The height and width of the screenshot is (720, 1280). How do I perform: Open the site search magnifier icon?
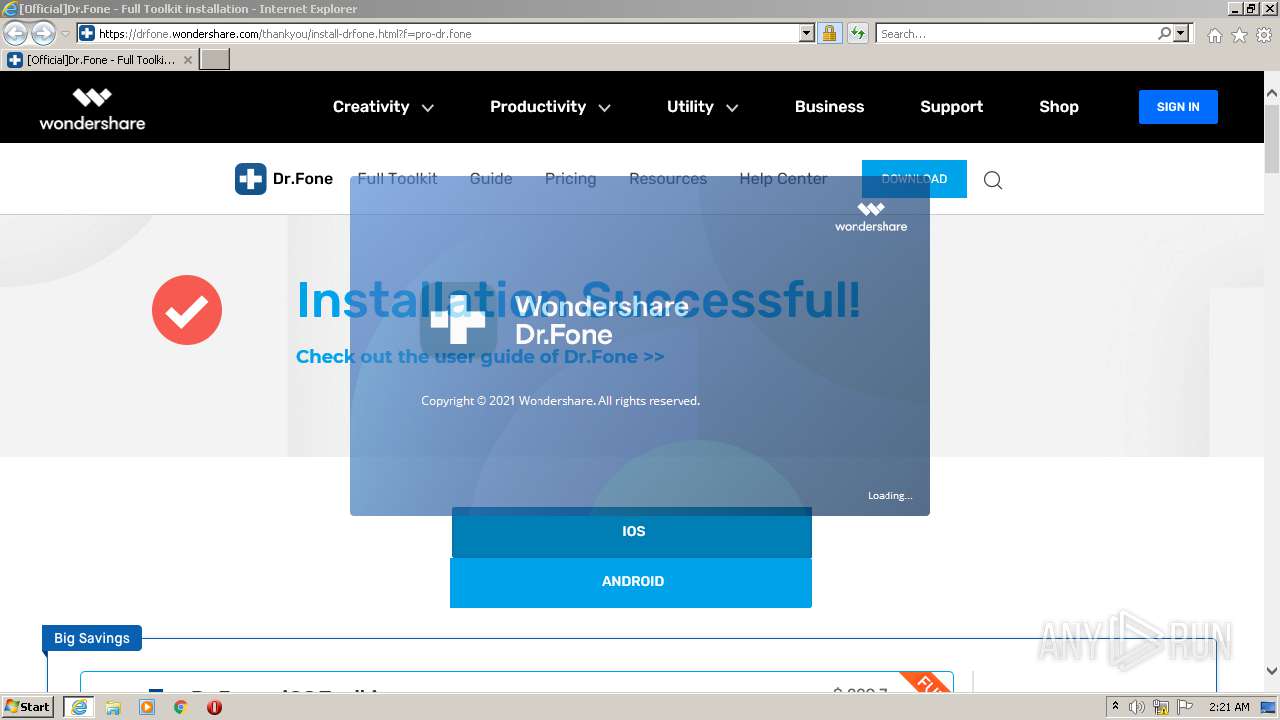[992, 180]
